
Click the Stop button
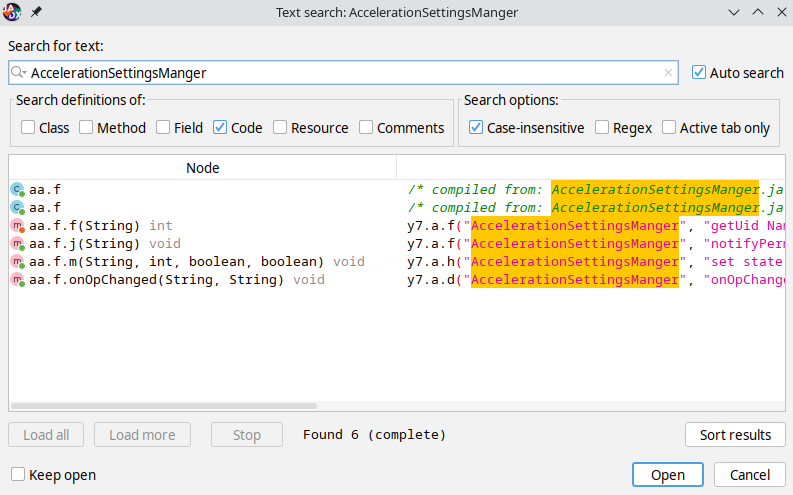click(247, 435)
